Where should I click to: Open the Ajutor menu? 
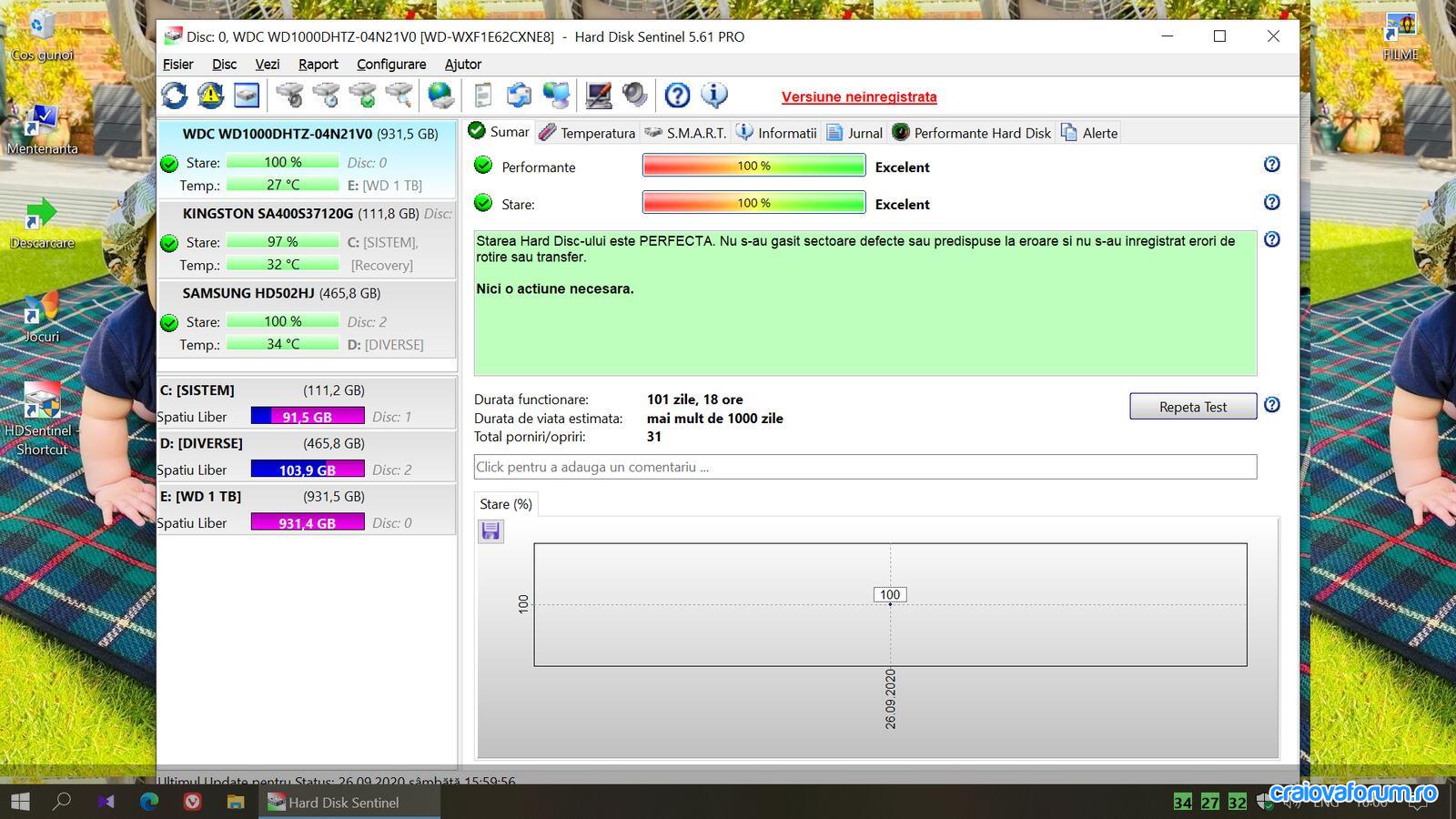462,65
